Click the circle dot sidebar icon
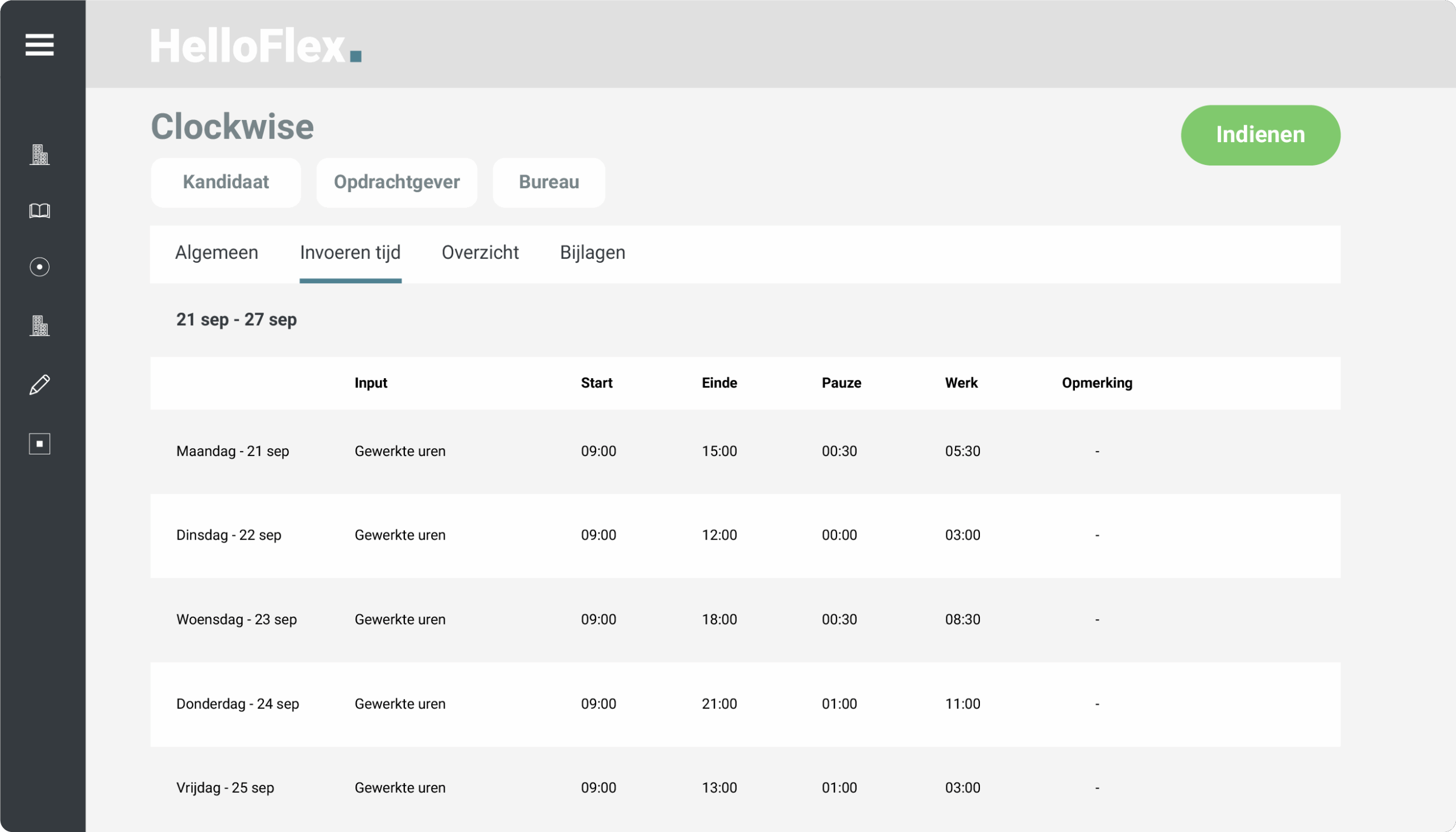This screenshot has width=1456, height=832. coord(39,267)
